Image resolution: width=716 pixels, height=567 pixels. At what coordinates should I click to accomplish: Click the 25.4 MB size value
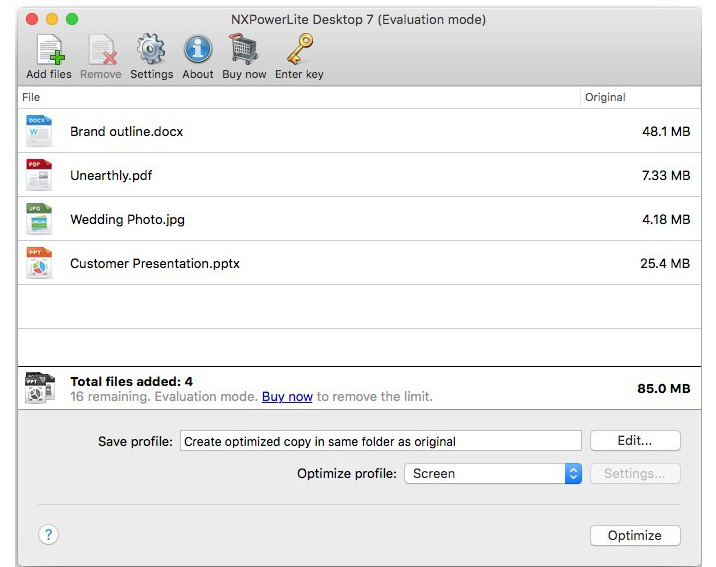(x=665, y=263)
